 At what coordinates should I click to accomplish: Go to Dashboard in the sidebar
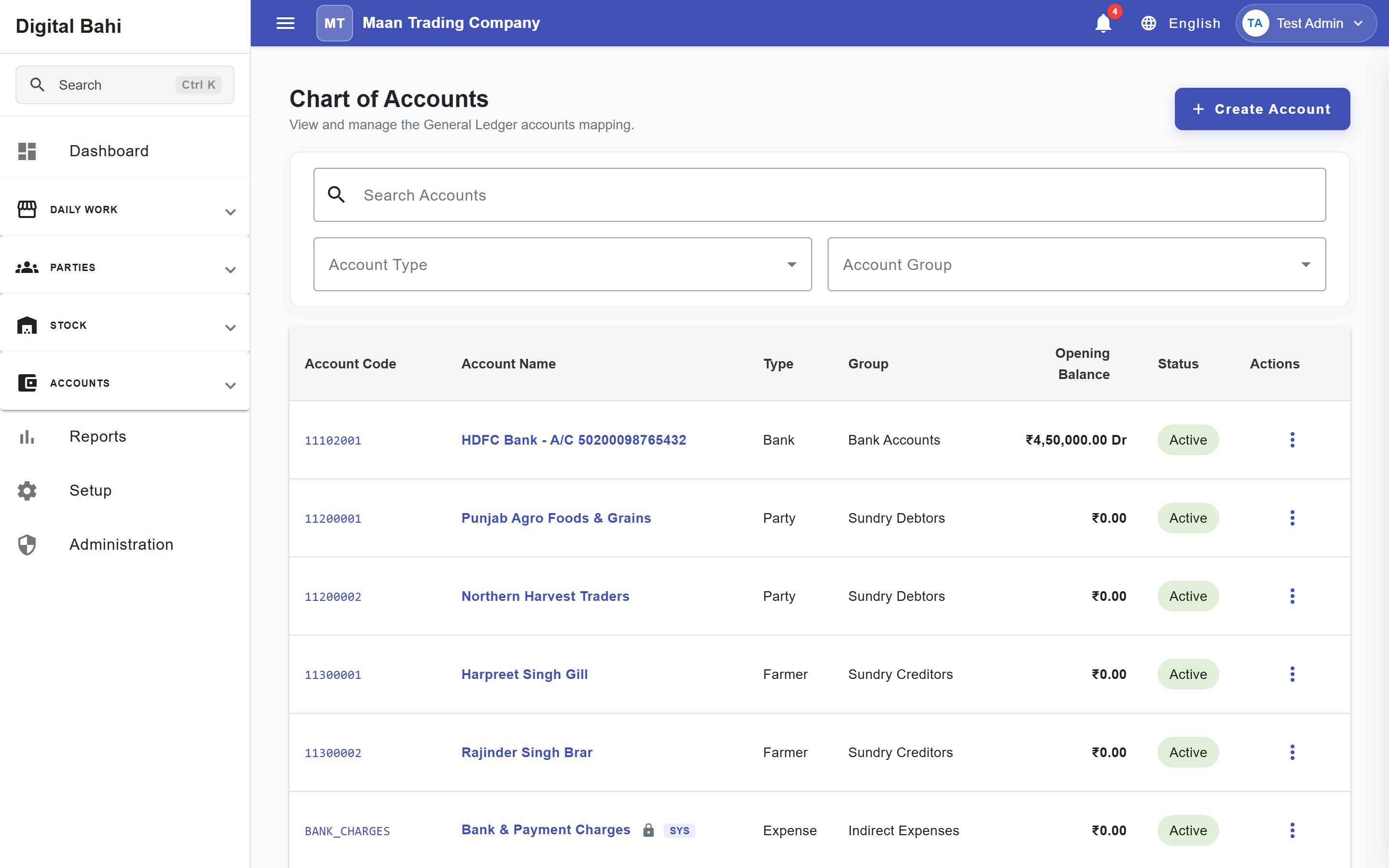pos(124,151)
